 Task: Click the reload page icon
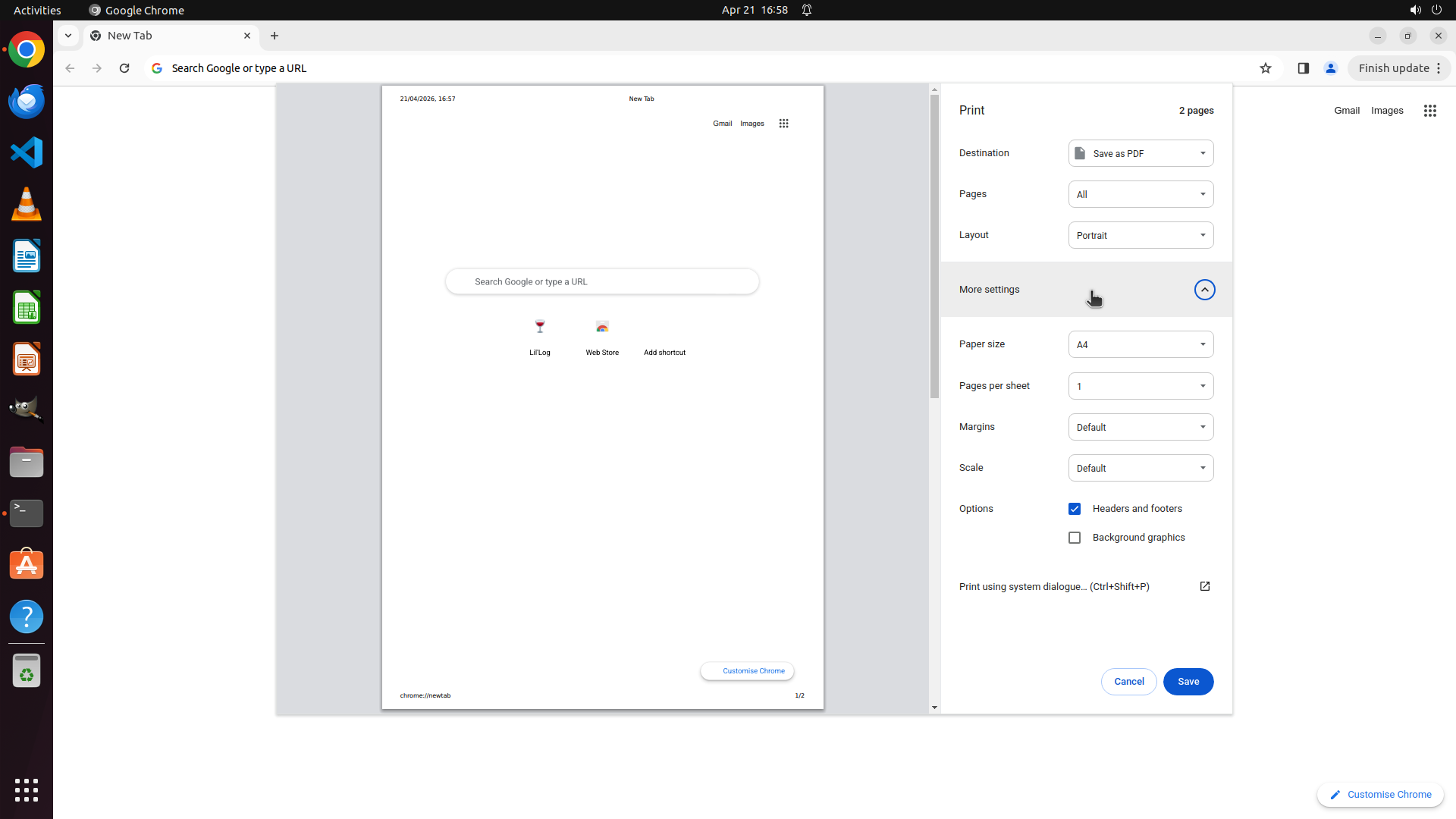pos(124,68)
